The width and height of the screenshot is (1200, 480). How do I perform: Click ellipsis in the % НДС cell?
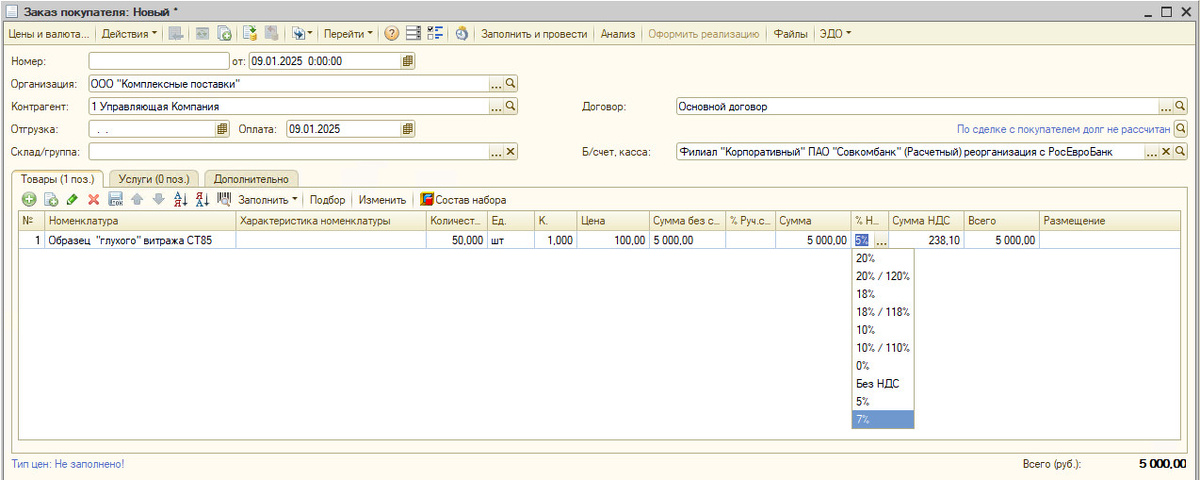(880, 241)
